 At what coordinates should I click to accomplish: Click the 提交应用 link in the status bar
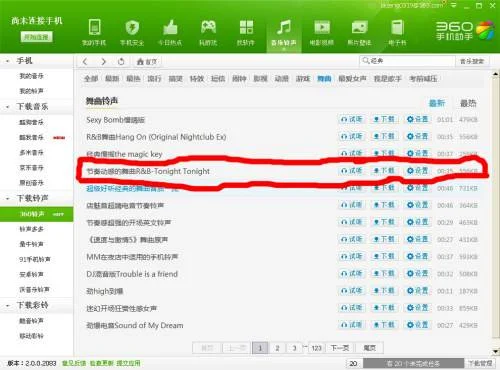pyautogui.click(x=128, y=363)
